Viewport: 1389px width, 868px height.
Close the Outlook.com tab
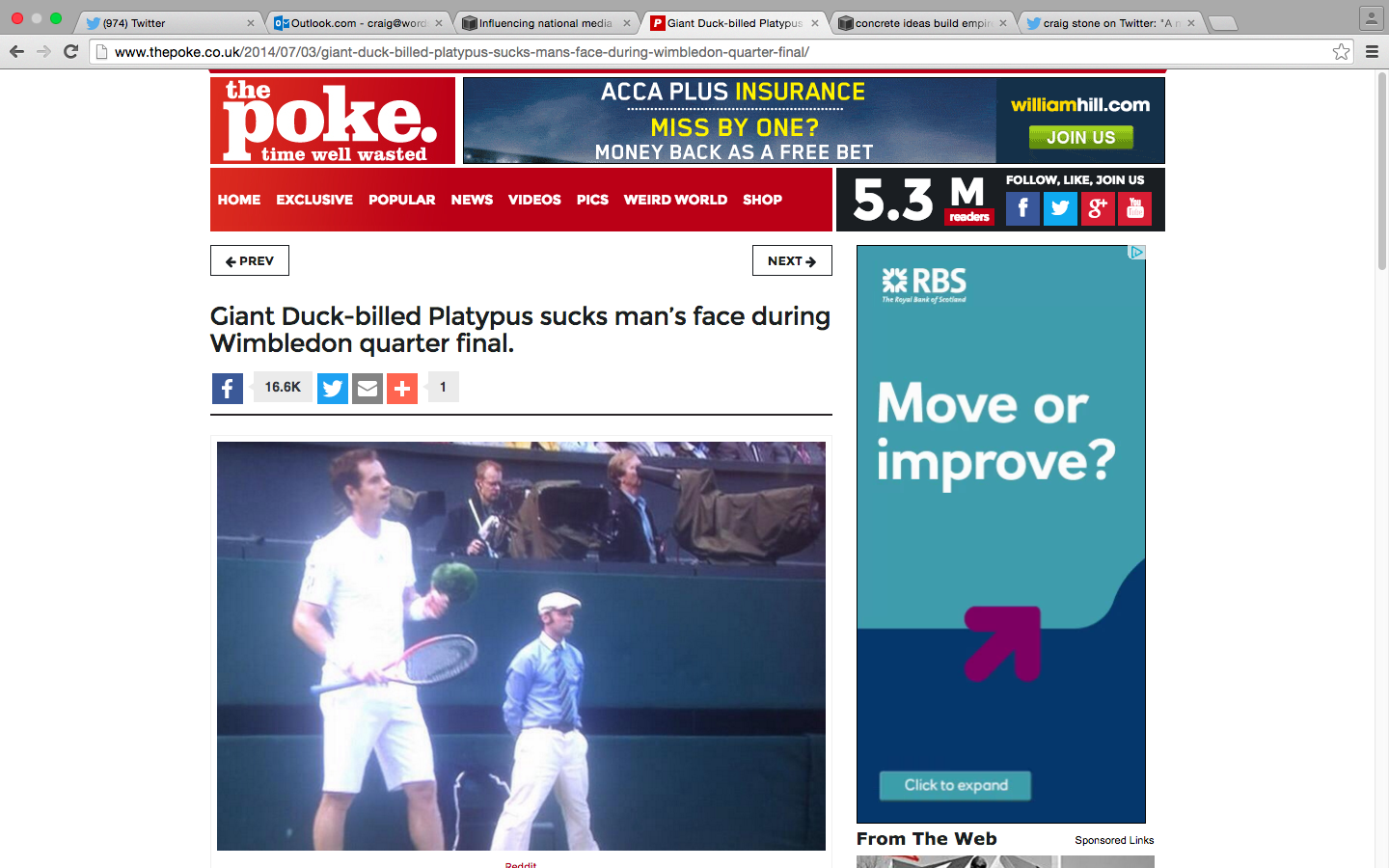click(x=439, y=23)
